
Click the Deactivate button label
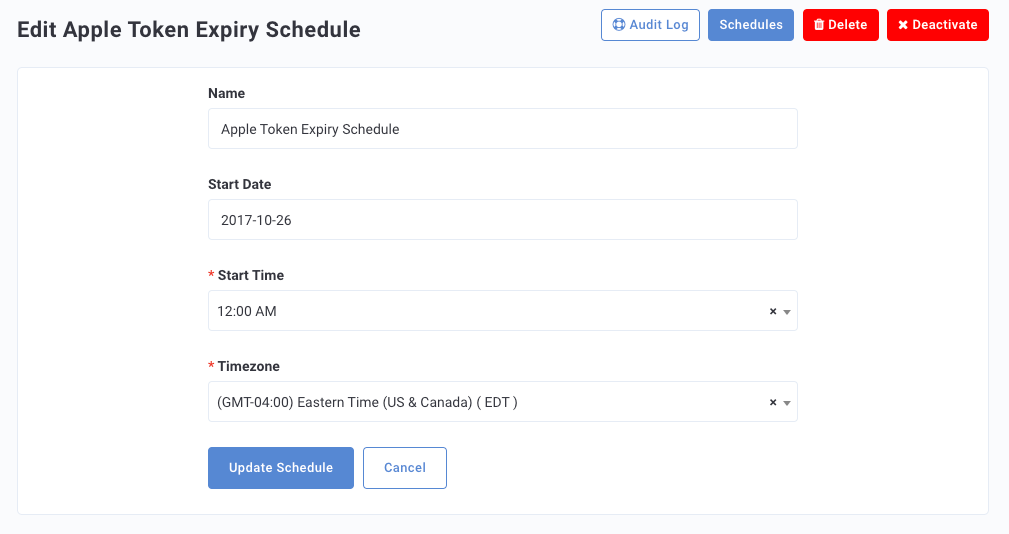pyautogui.click(x=945, y=25)
